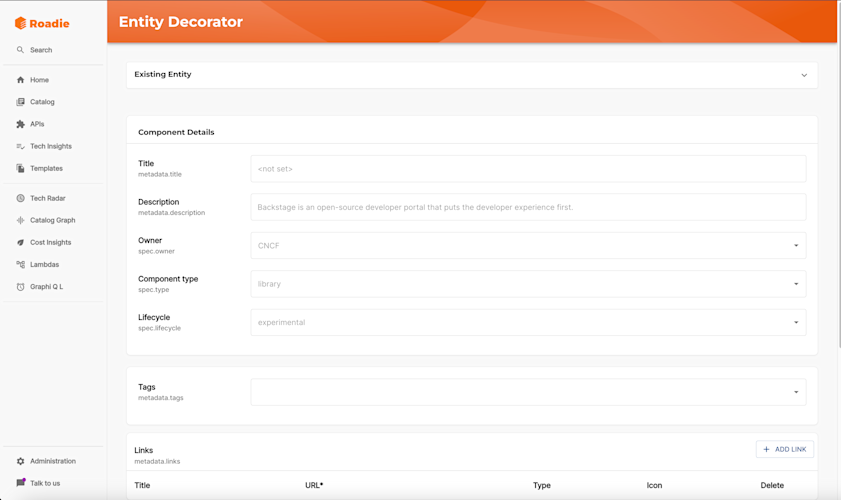Screen dimensions: 841x500
Task: Select the Component type field showing library
Action: (528, 284)
